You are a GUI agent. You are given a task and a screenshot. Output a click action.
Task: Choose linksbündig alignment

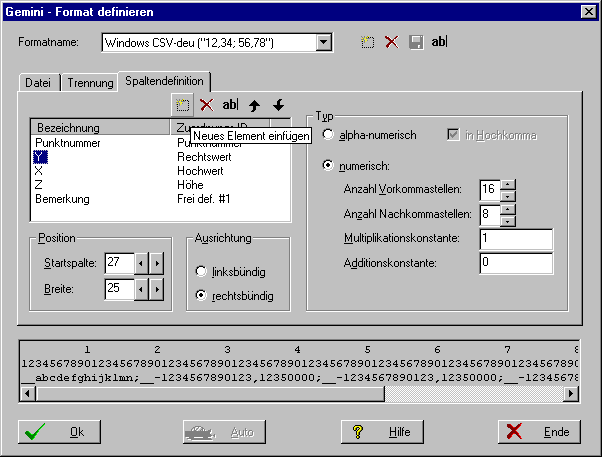[201, 272]
